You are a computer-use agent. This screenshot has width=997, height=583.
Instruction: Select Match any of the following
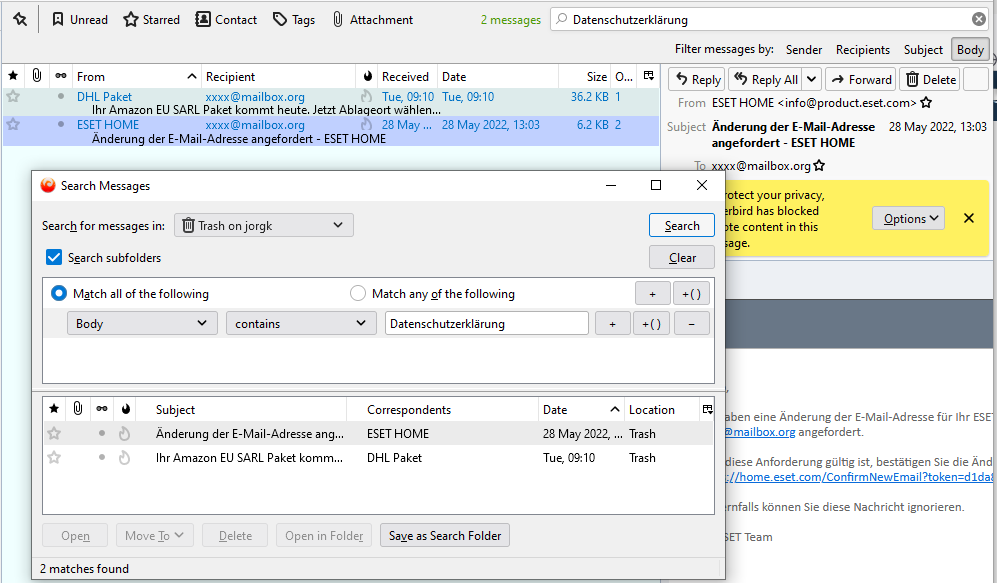(x=358, y=294)
